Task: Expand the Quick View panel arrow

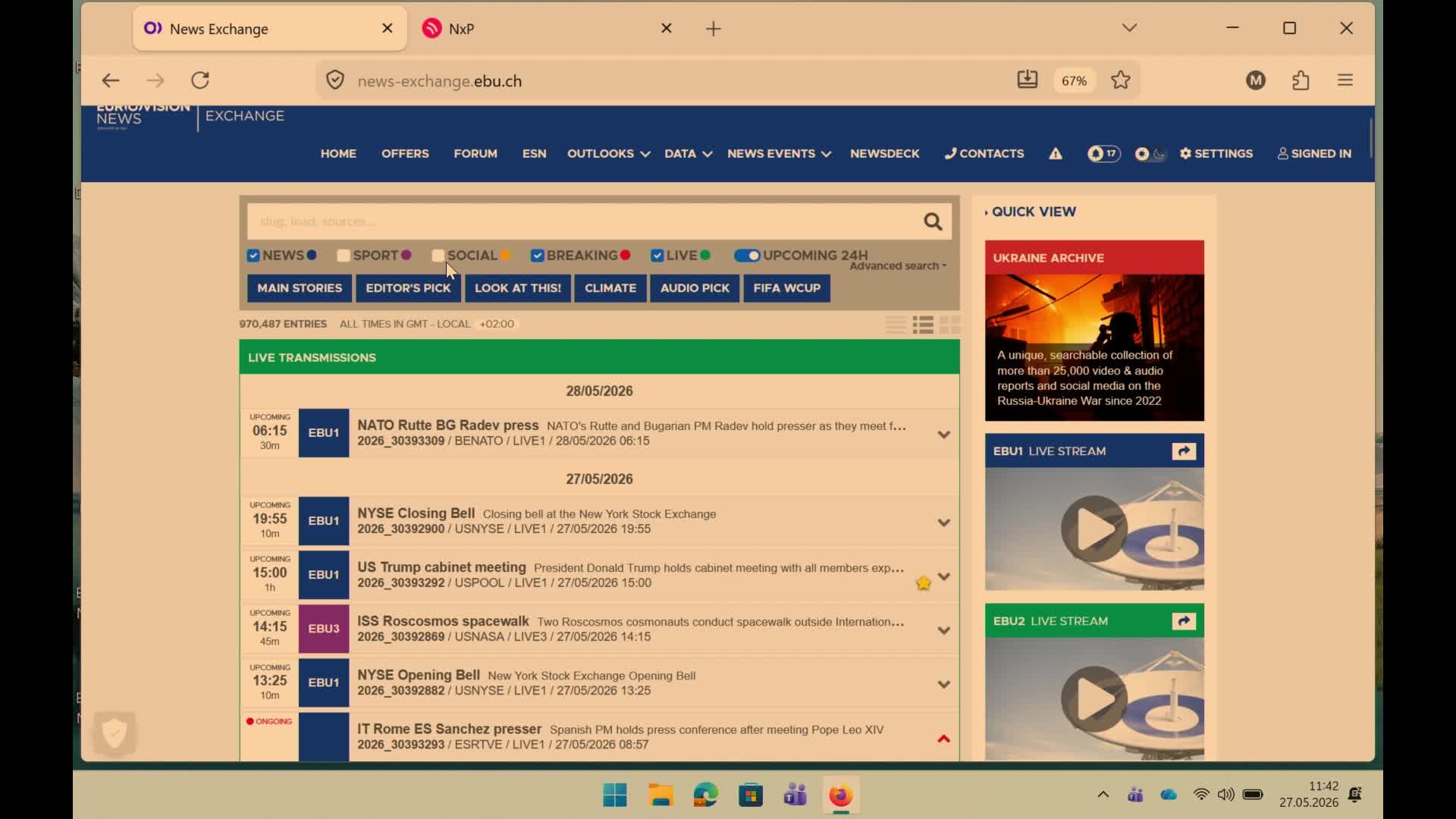Action: [x=986, y=213]
